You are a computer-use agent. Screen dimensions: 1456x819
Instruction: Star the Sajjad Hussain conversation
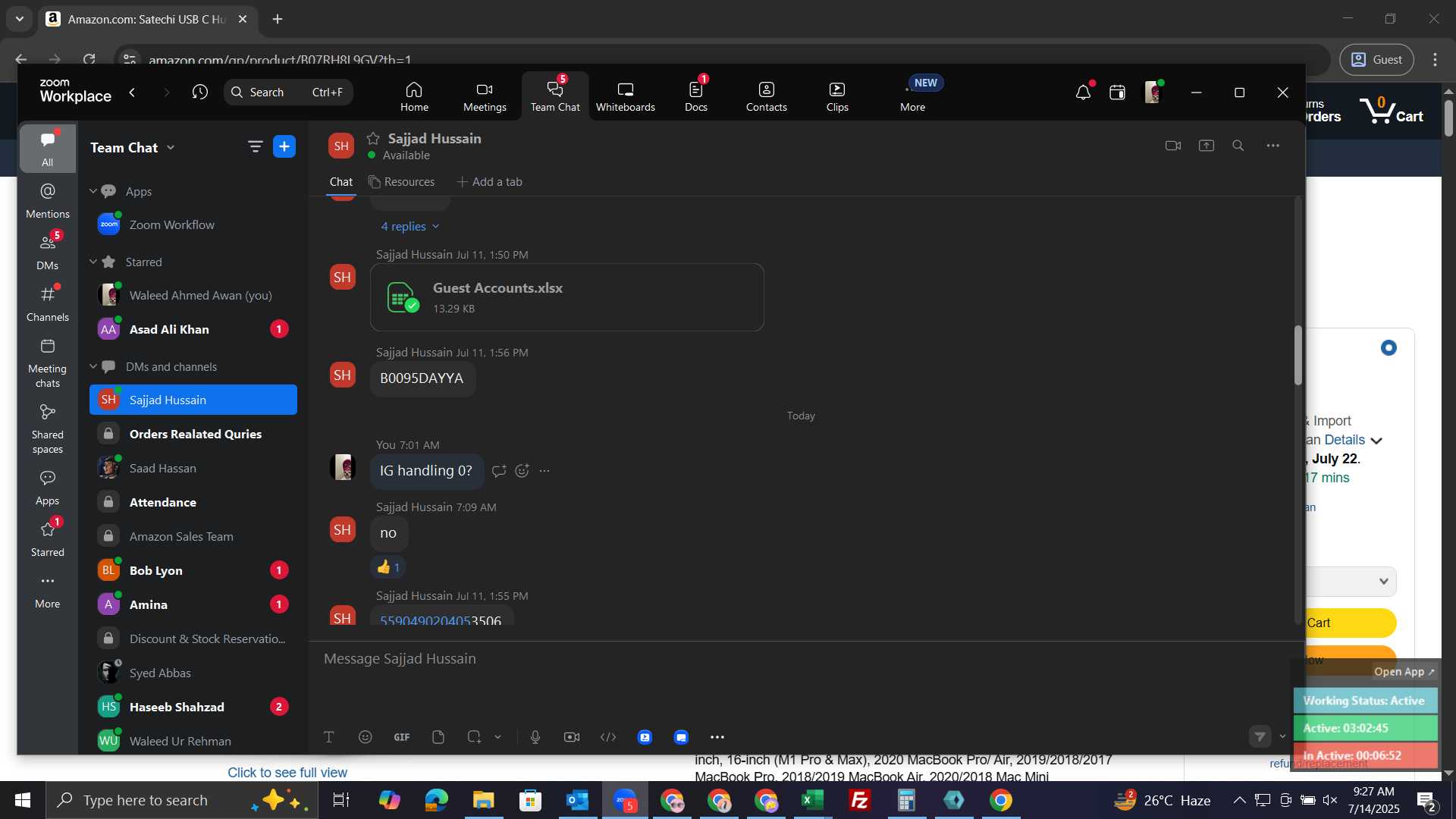click(373, 138)
